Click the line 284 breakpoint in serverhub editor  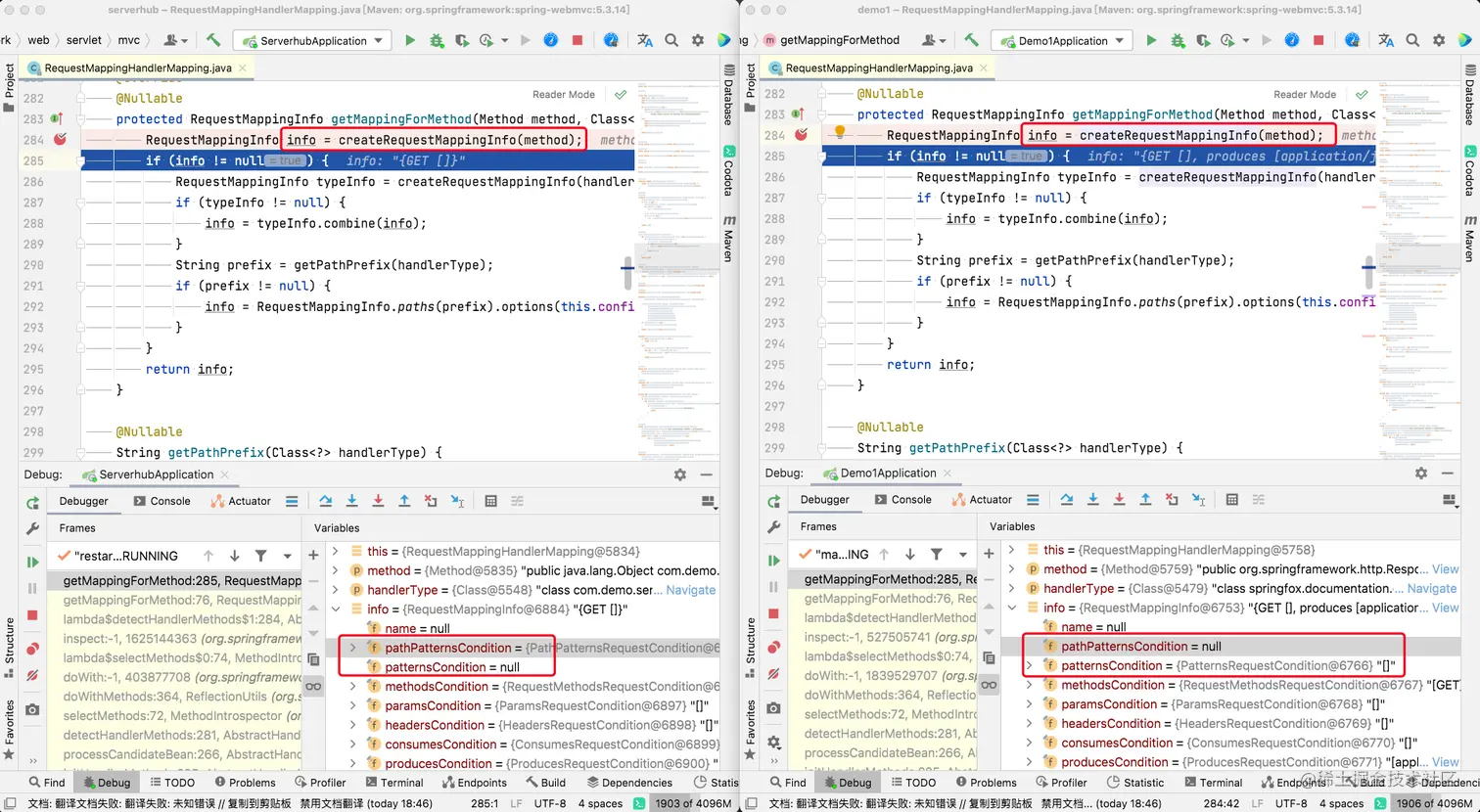tap(60, 140)
